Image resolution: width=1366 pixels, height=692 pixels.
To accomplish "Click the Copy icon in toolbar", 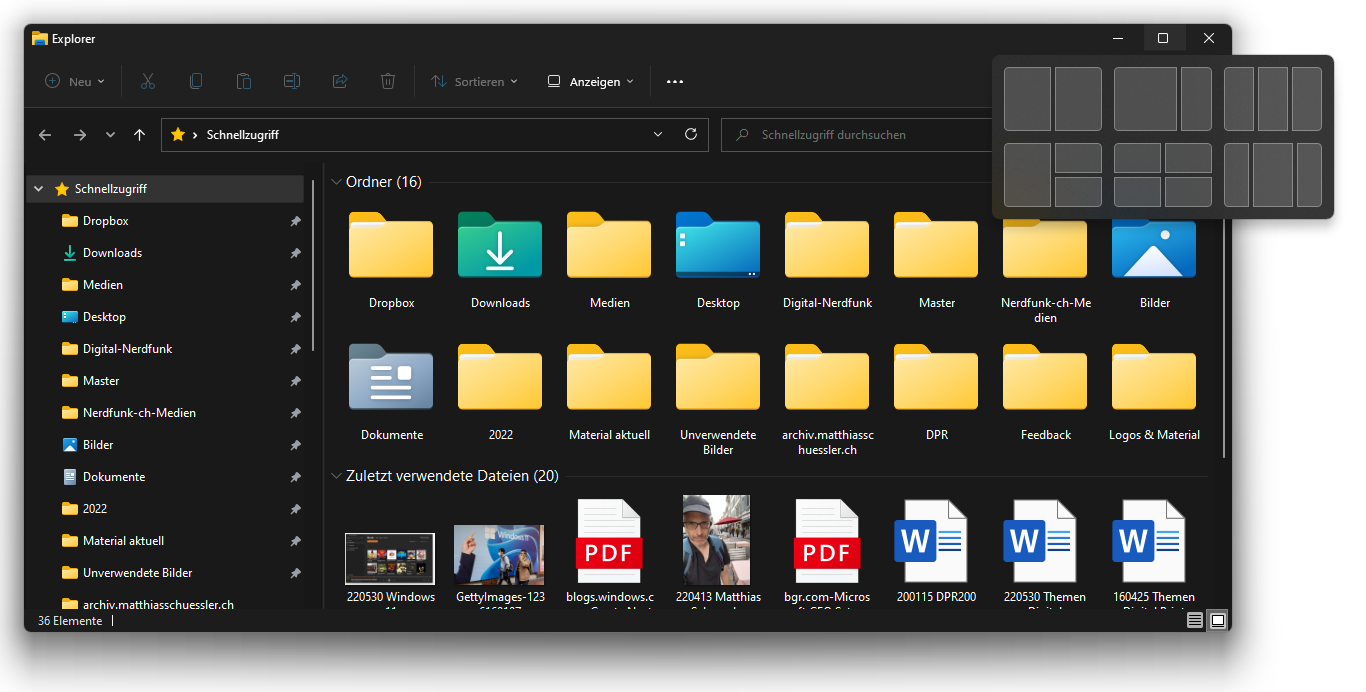I will pos(196,81).
